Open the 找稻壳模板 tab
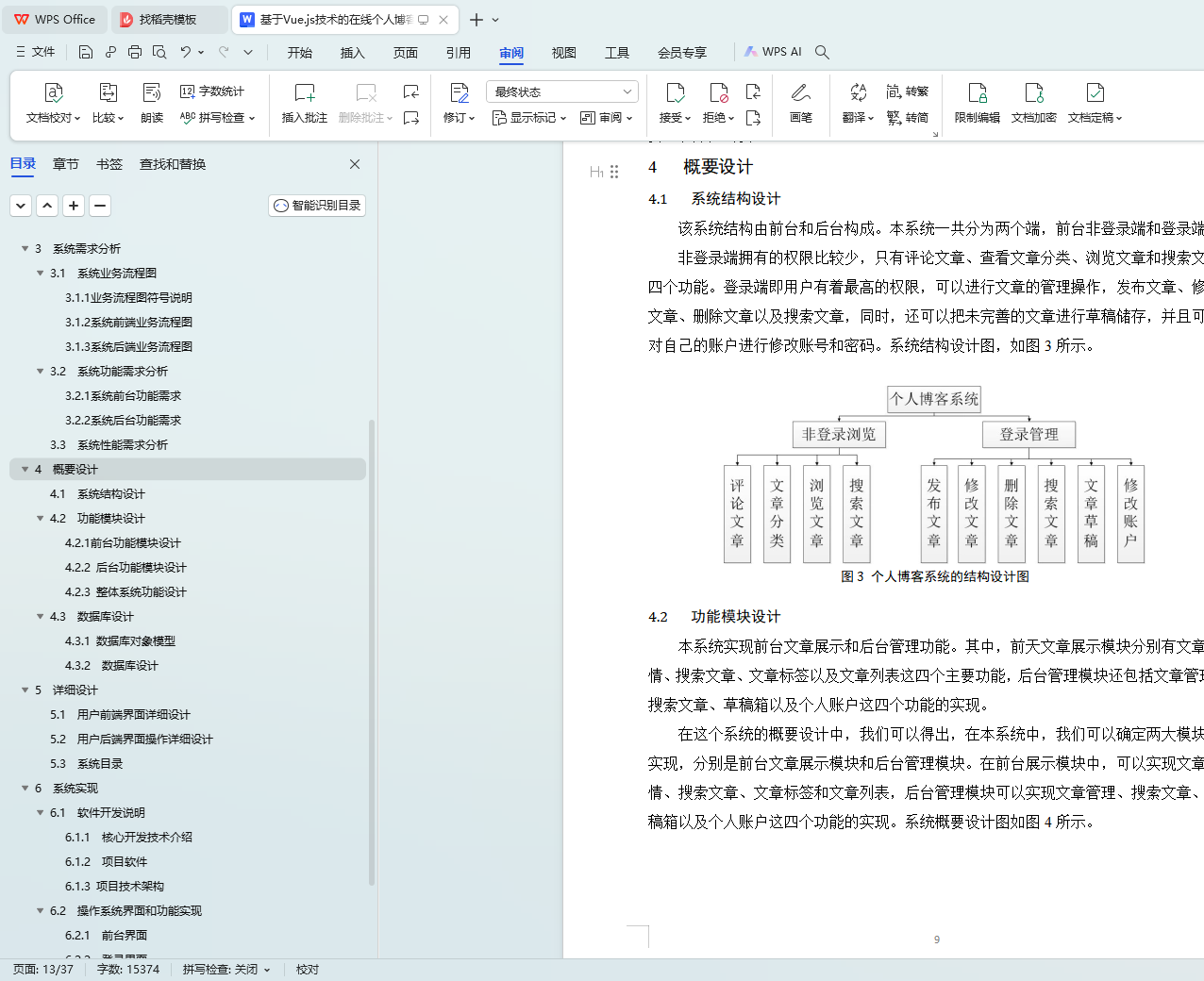The width and height of the screenshot is (1204, 981). click(x=169, y=19)
